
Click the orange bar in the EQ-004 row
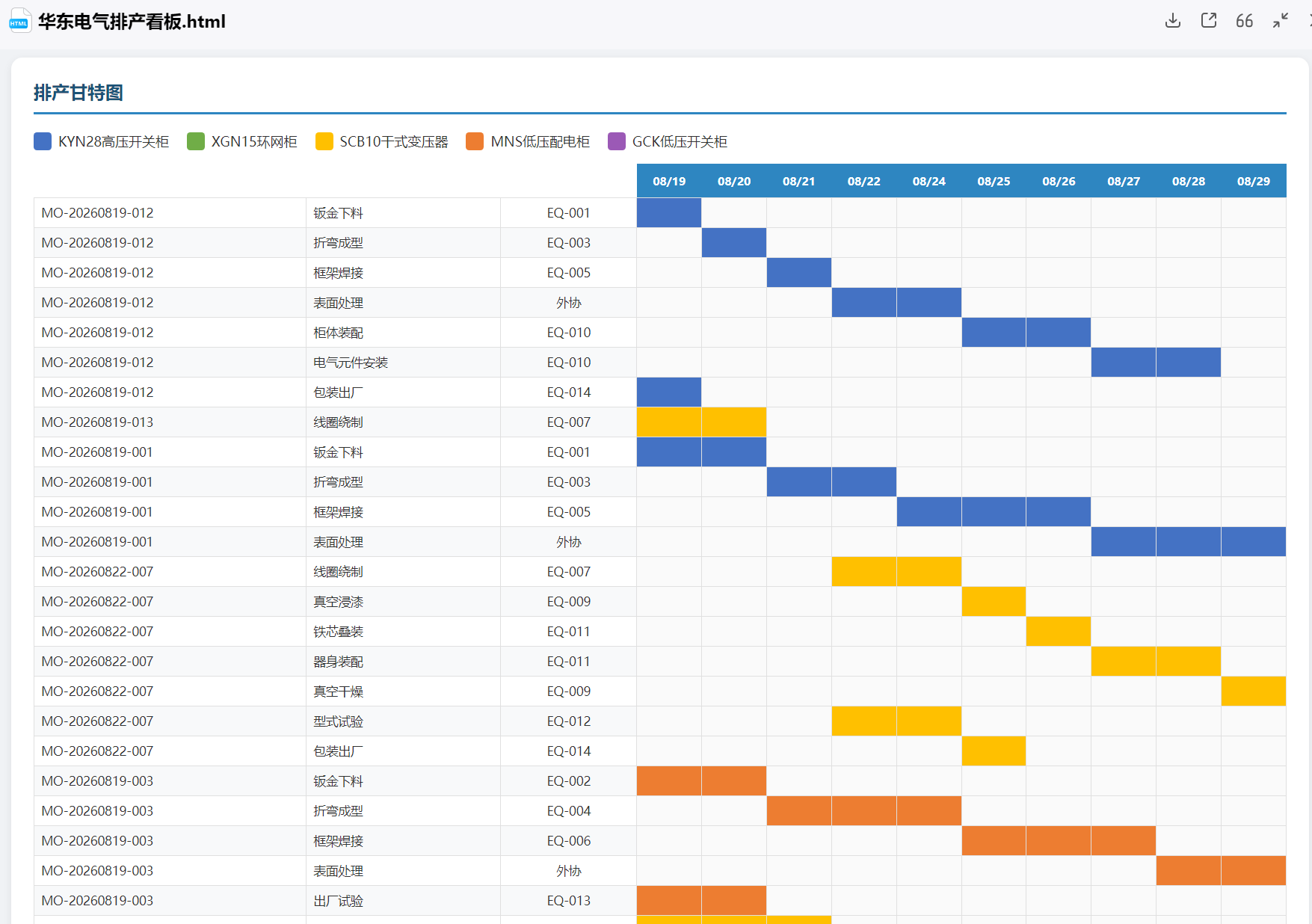click(x=864, y=811)
